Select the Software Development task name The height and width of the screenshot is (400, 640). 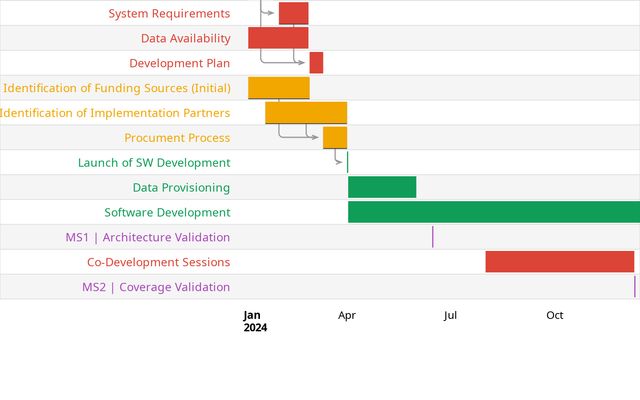pos(167,212)
